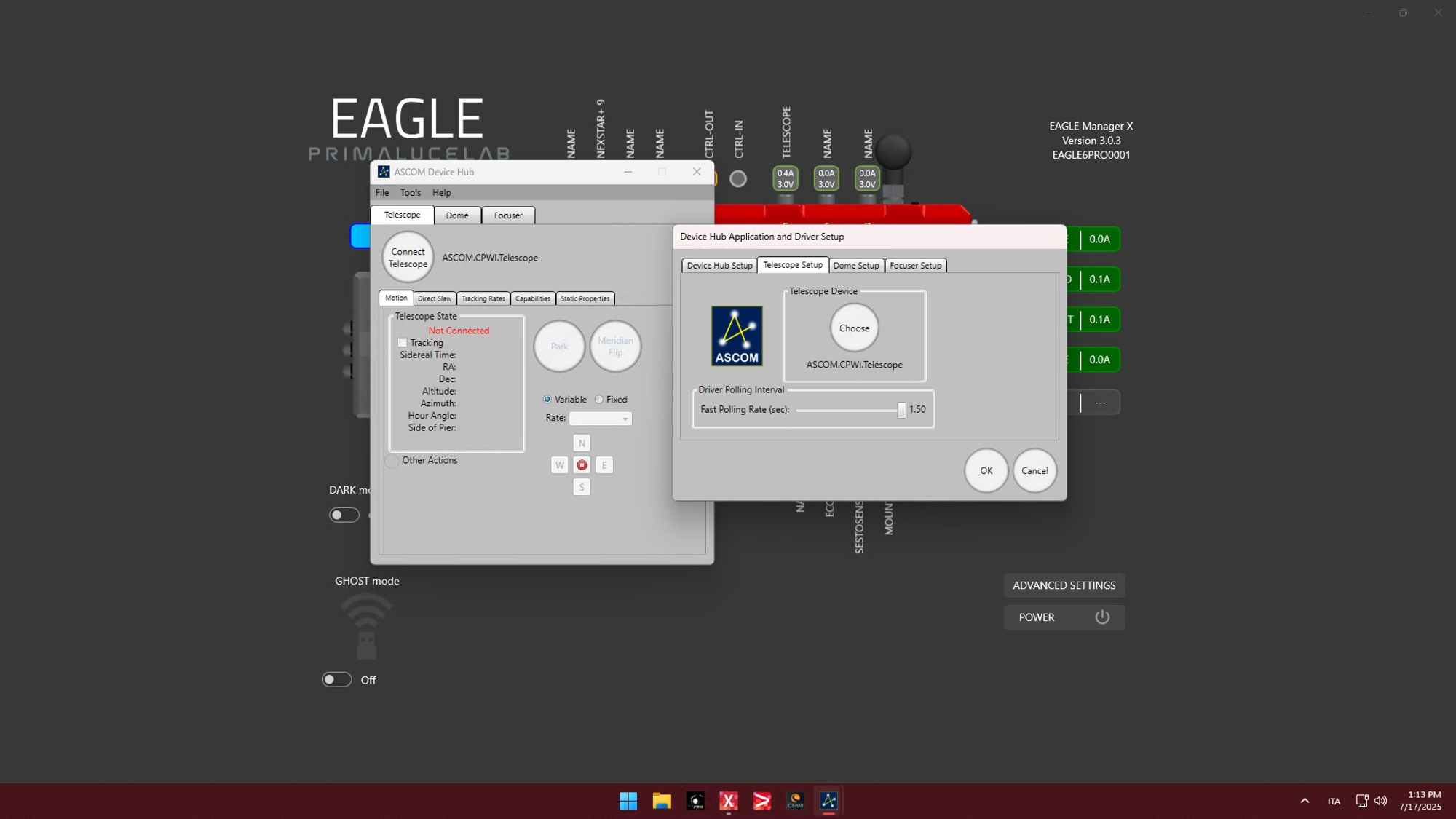Image resolution: width=1456 pixels, height=819 pixels.
Task: Click the ASCOM Device Hub title bar icon
Action: point(384,172)
